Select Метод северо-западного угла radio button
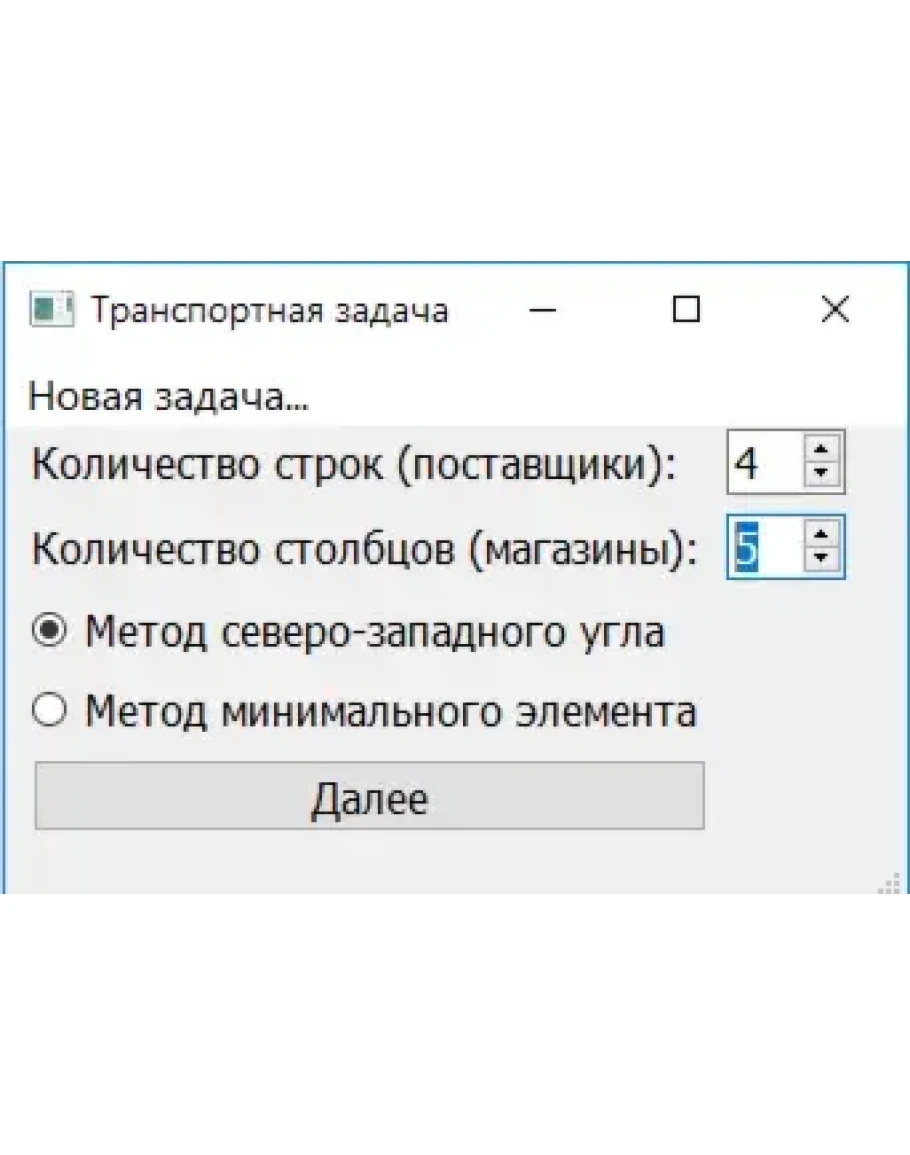 pos(51,631)
